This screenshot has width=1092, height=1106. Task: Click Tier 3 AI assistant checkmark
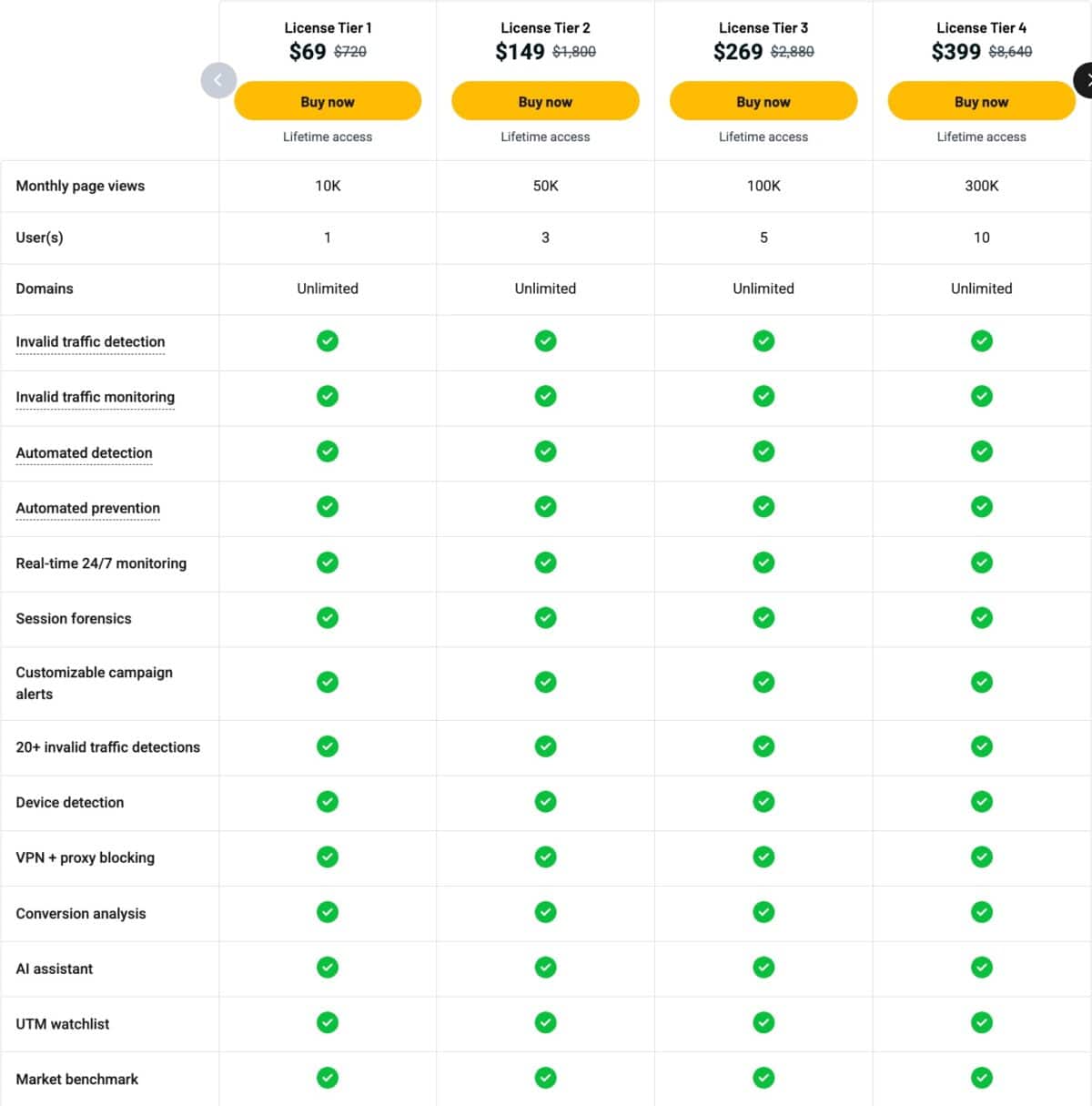pyautogui.click(x=763, y=968)
